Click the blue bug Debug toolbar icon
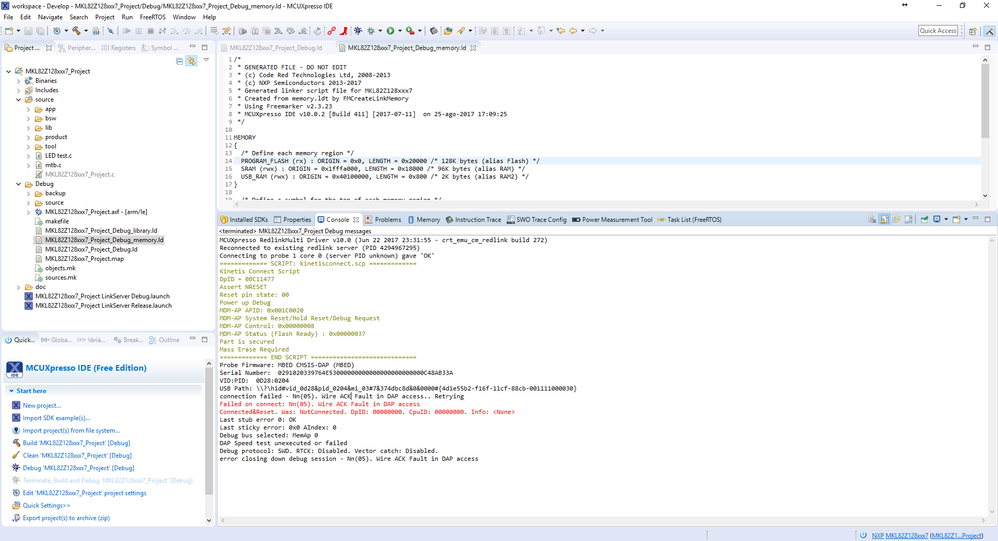998x541 pixels. coord(358,31)
